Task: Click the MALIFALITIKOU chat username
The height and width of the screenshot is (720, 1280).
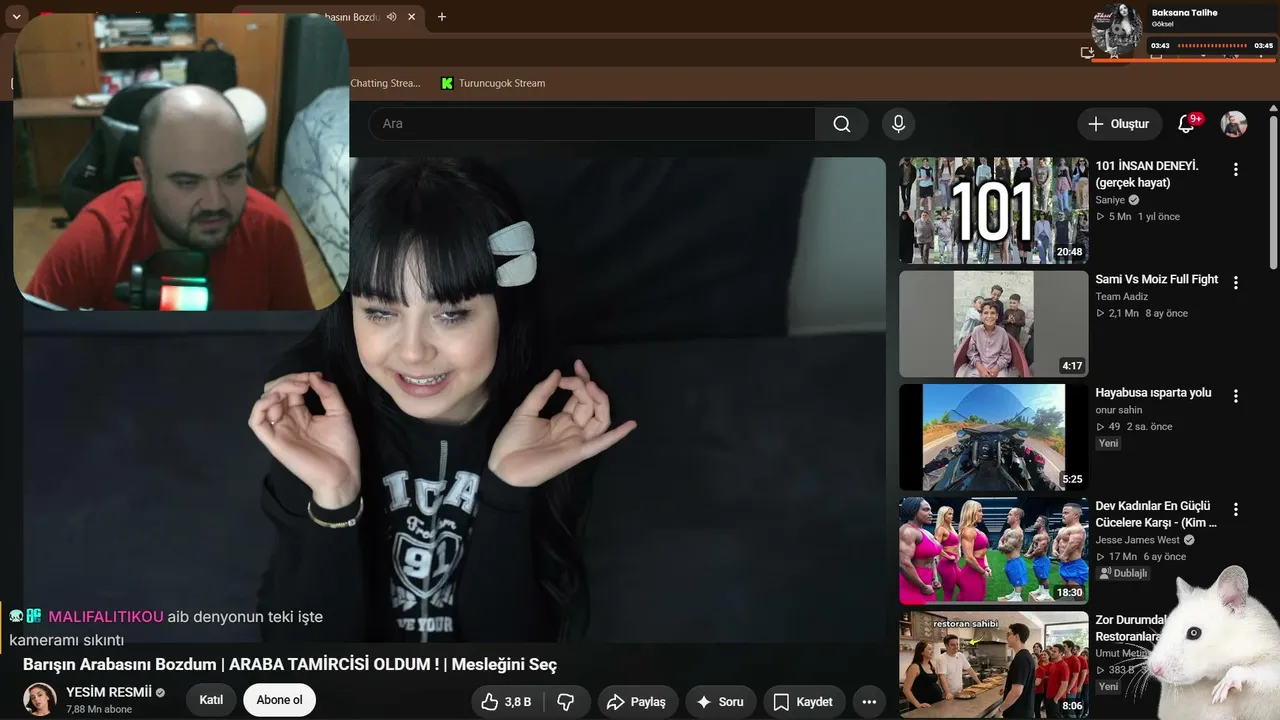Action: (x=105, y=617)
